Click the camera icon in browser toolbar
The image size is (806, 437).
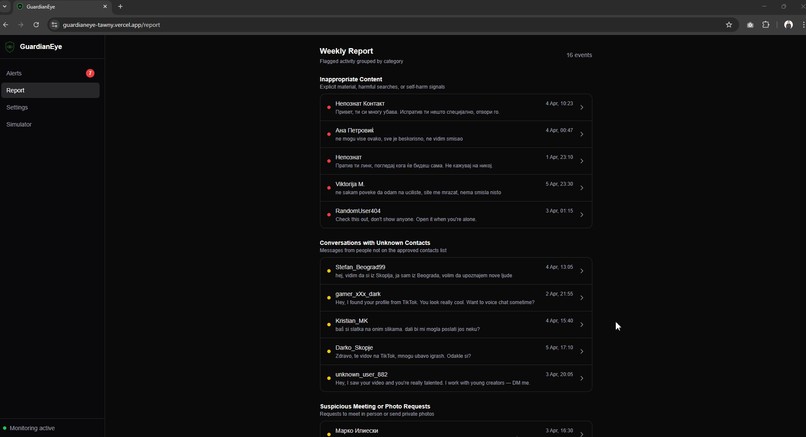coord(750,25)
